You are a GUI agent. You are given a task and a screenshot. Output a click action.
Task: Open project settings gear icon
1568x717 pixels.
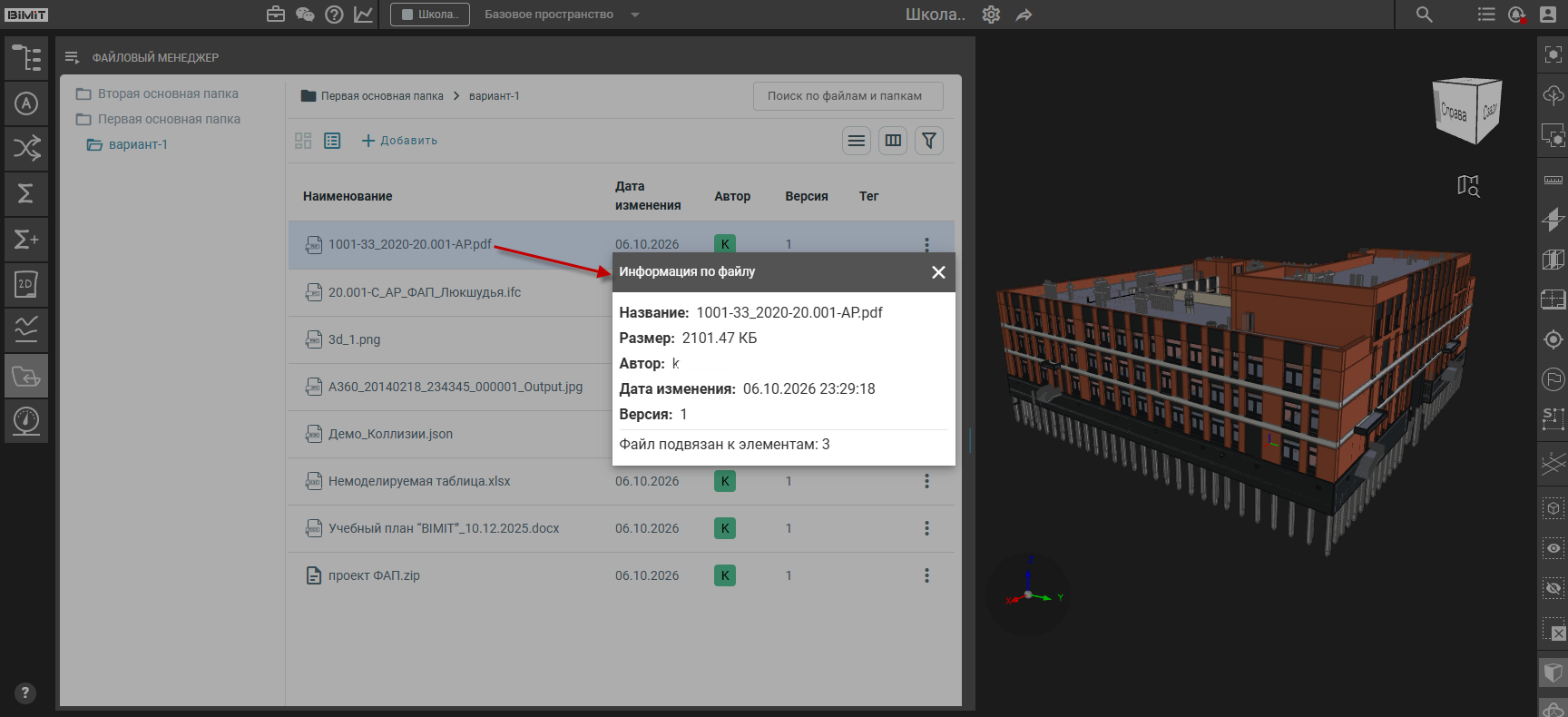click(991, 15)
